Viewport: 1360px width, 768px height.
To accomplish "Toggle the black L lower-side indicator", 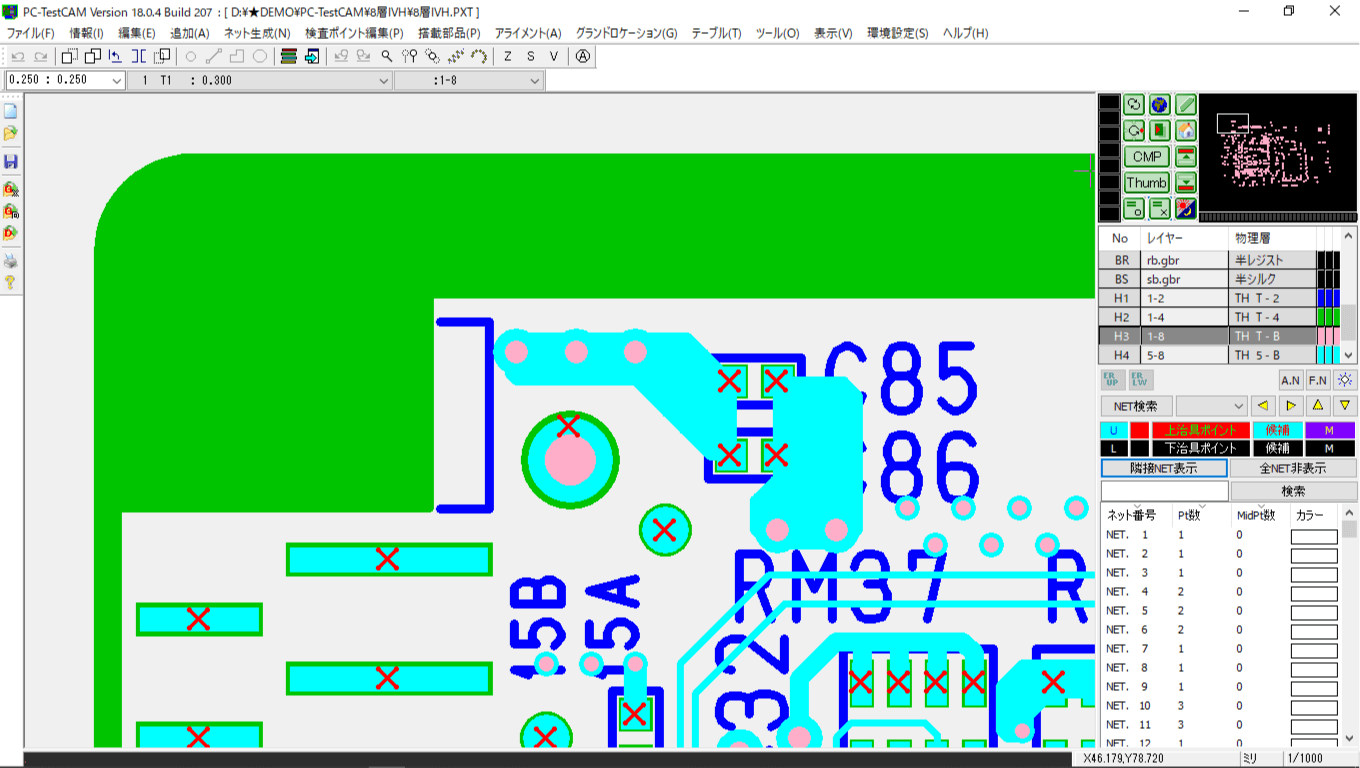I will click(x=1113, y=448).
